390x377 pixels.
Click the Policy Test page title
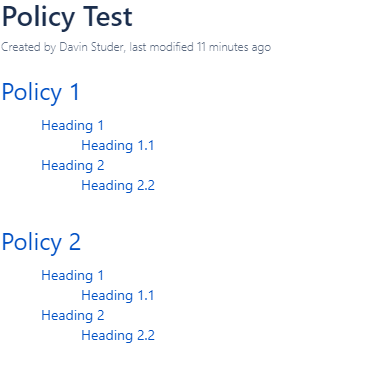coord(67,17)
